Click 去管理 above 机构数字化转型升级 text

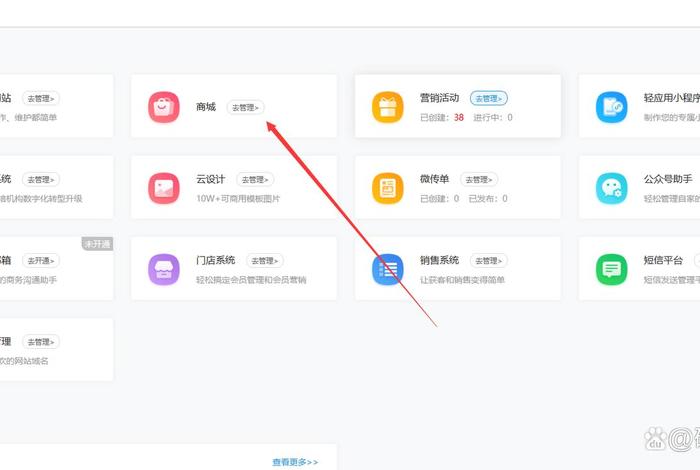(x=41, y=179)
